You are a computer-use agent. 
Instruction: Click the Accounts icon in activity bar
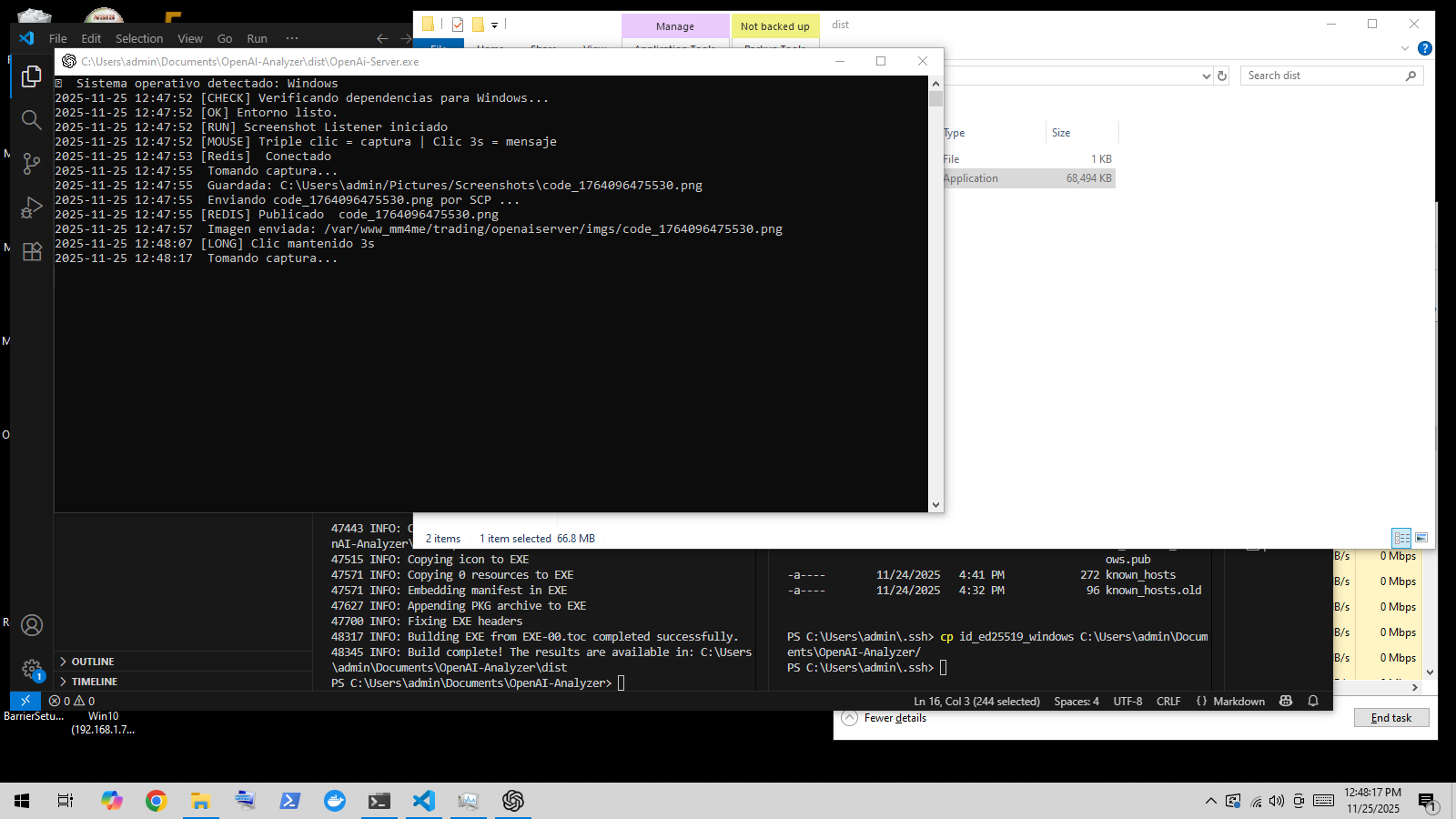(32, 625)
